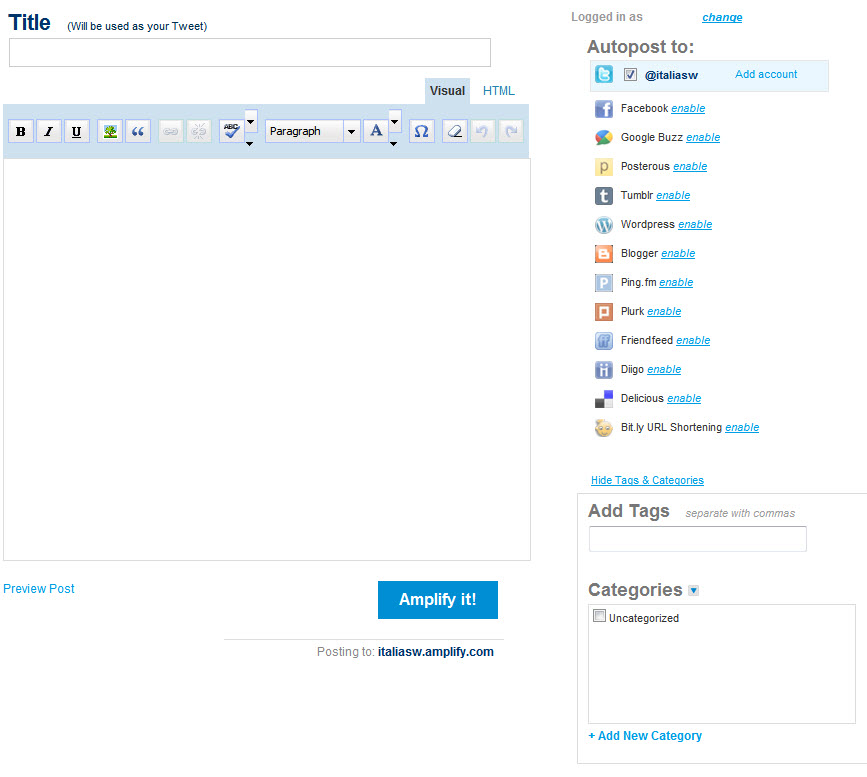867x777 pixels.
Task: Check the Uncategorized category box
Action: click(x=599, y=616)
